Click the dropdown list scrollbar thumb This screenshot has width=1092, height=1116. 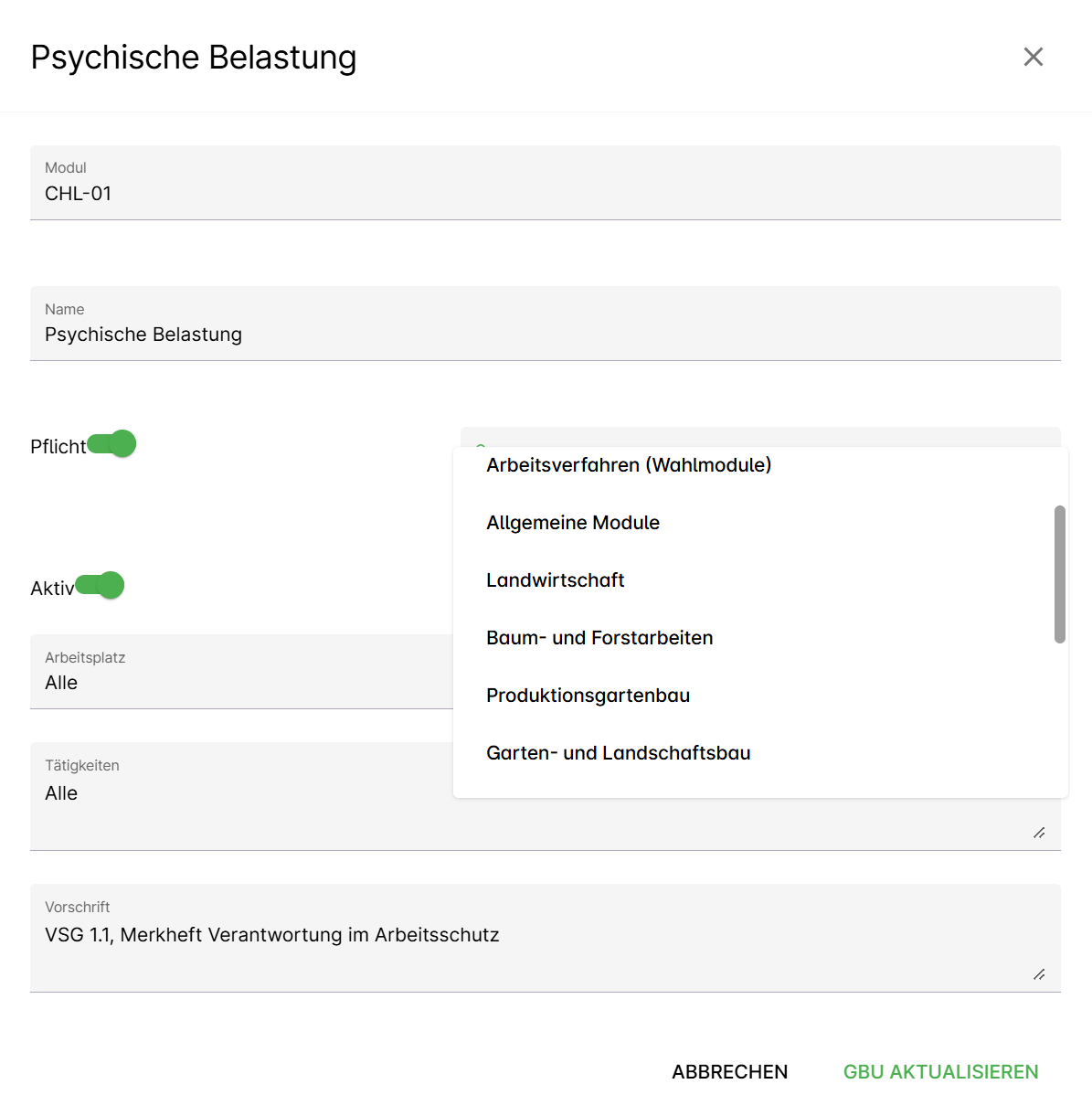point(1059,574)
